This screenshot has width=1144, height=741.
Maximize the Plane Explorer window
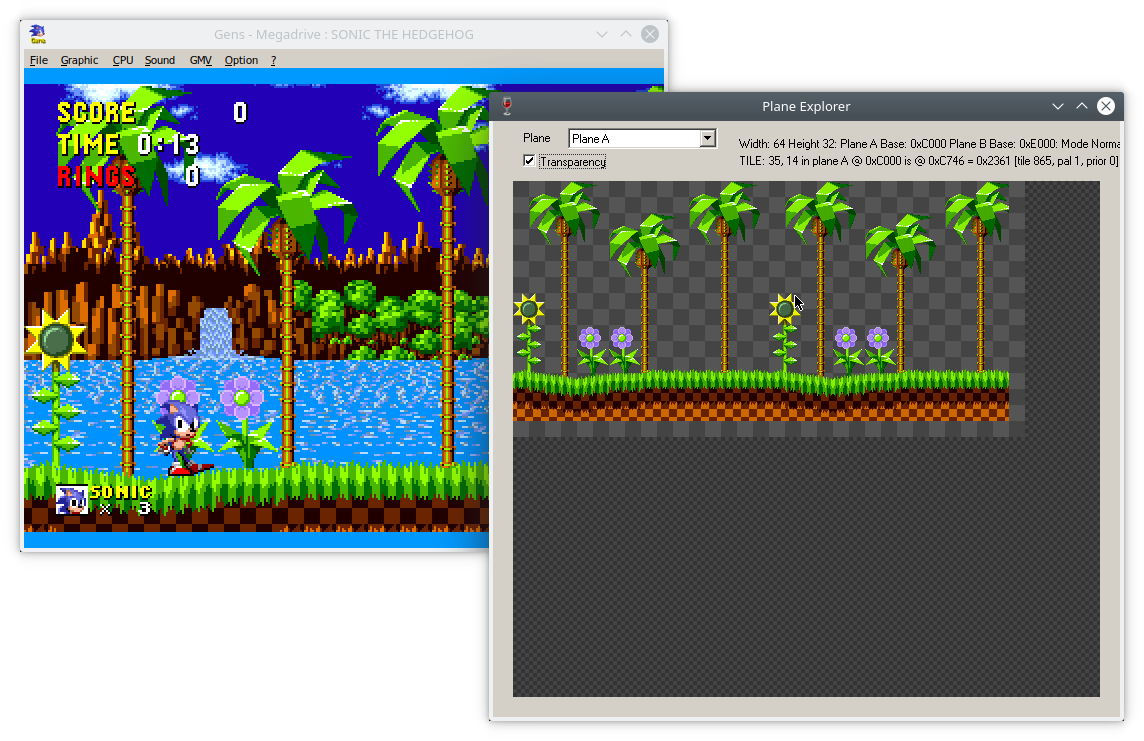click(1082, 106)
